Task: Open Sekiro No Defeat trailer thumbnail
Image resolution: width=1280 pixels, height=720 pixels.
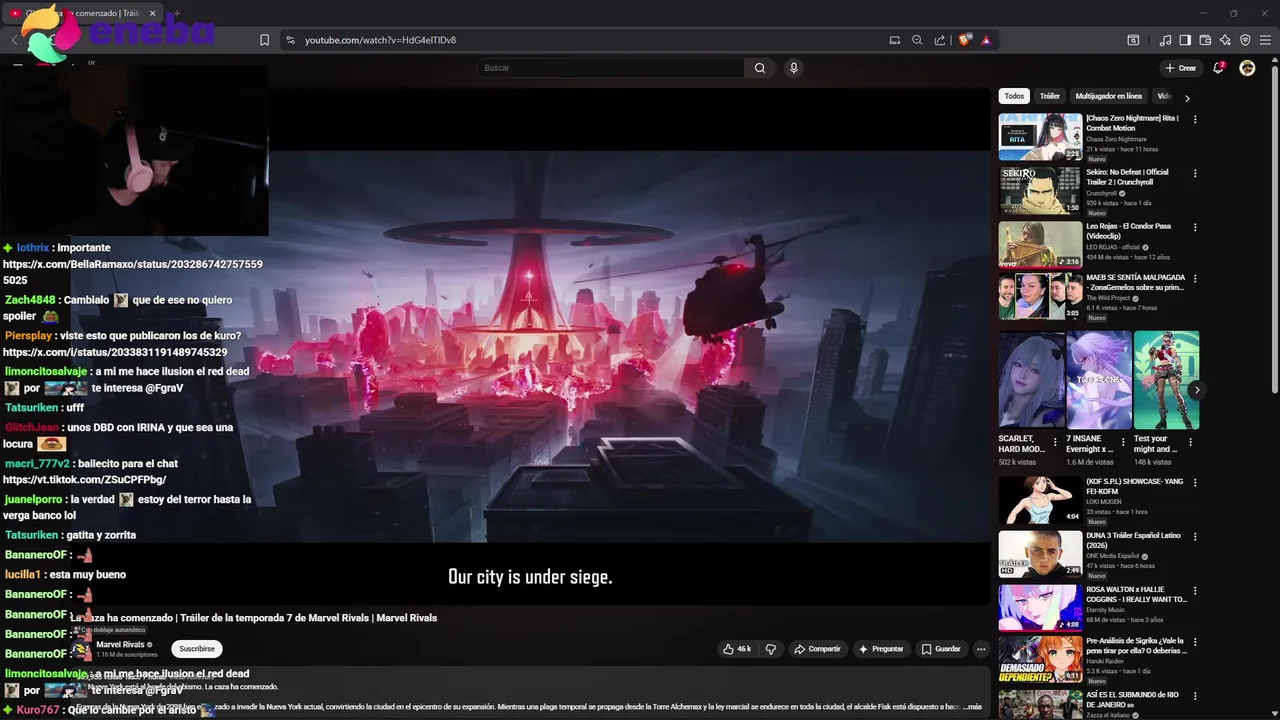Action: [x=1040, y=190]
